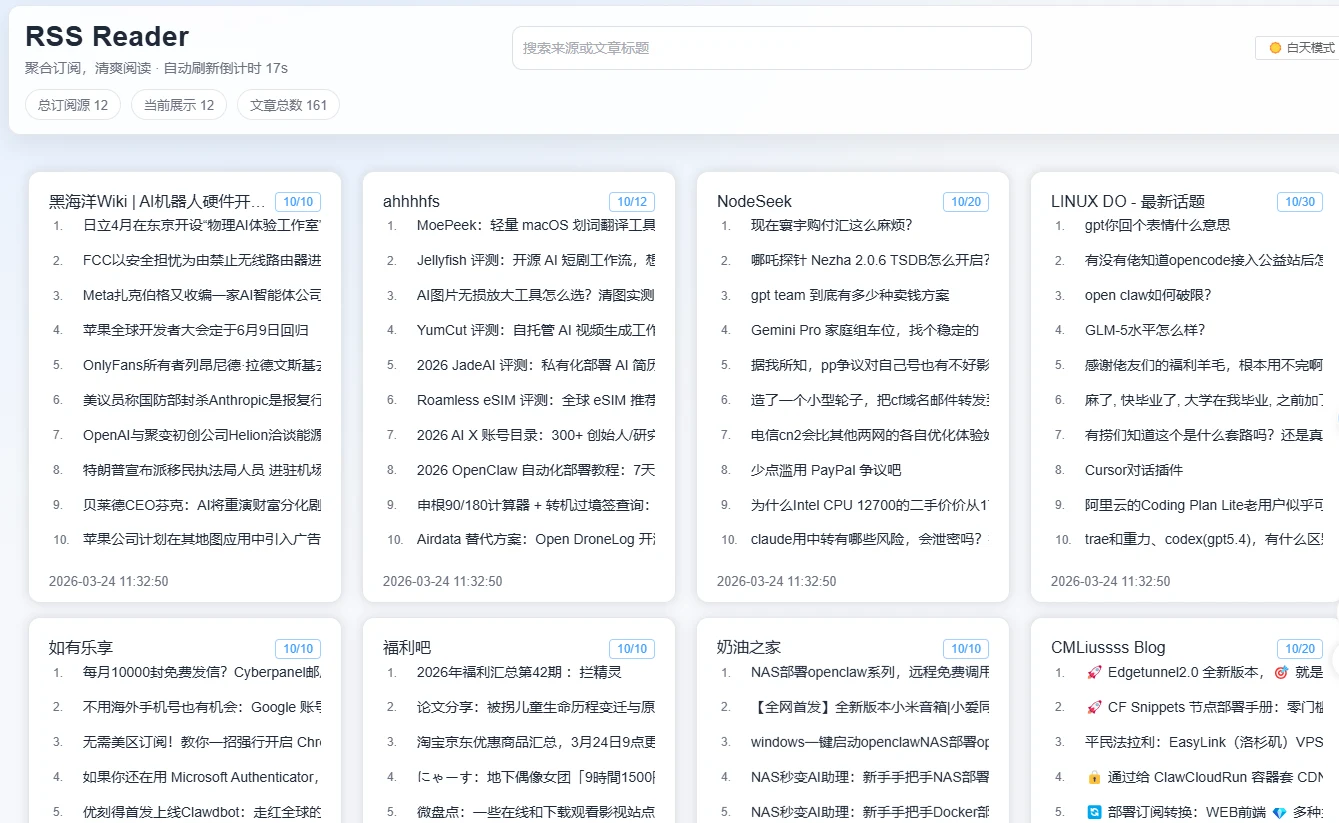Open the CMLiussss Blog feed title
The image size is (1339, 823).
point(1108,648)
